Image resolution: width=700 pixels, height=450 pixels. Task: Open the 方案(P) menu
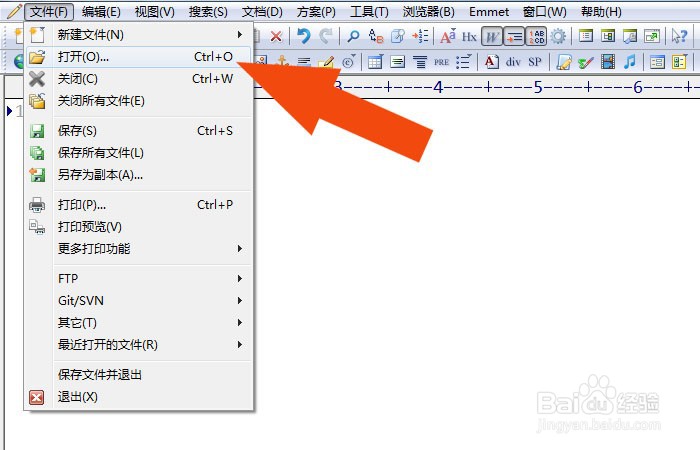316,12
